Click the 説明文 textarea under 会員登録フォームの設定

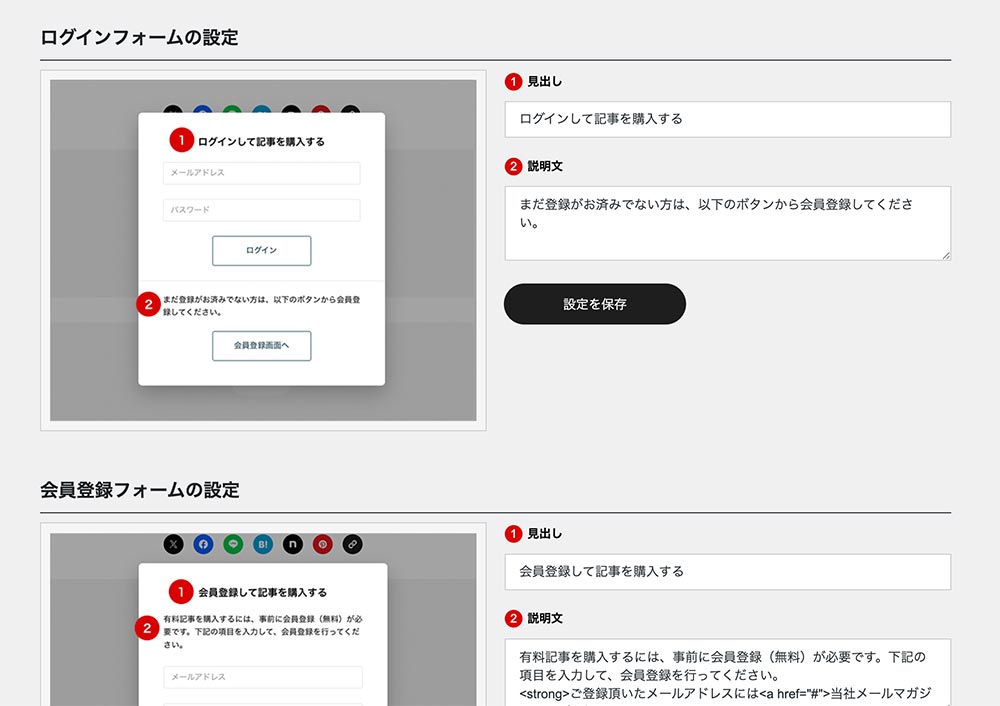729,670
